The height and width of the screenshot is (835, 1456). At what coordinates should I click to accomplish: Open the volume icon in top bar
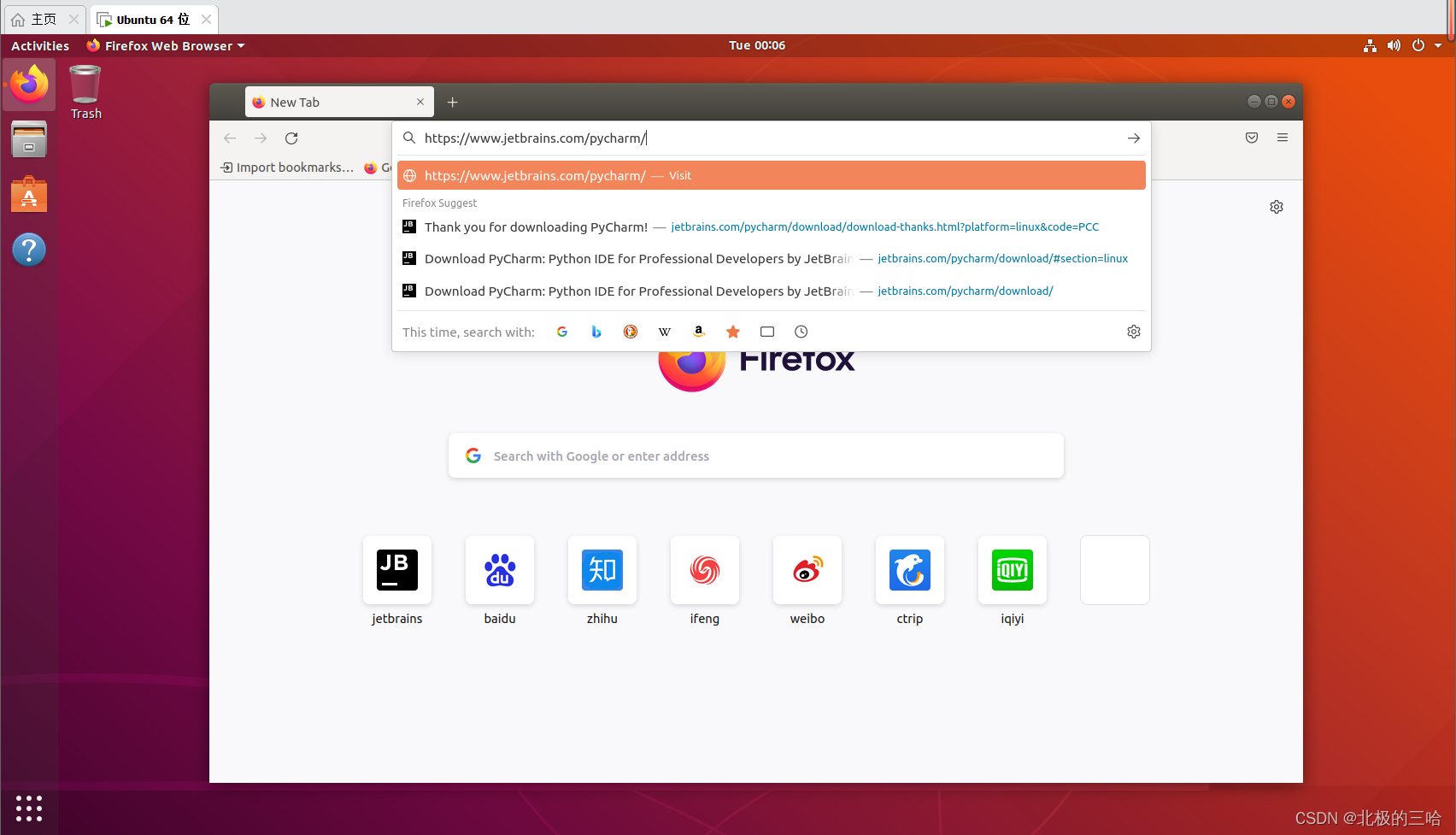coord(1394,46)
